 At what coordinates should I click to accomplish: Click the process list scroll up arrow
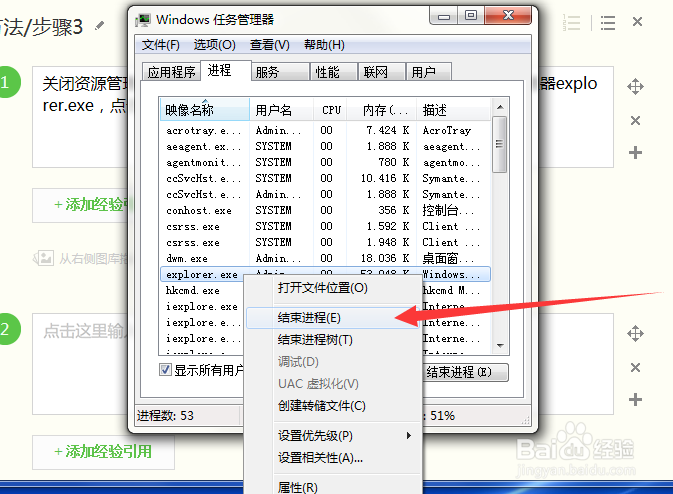[500, 106]
